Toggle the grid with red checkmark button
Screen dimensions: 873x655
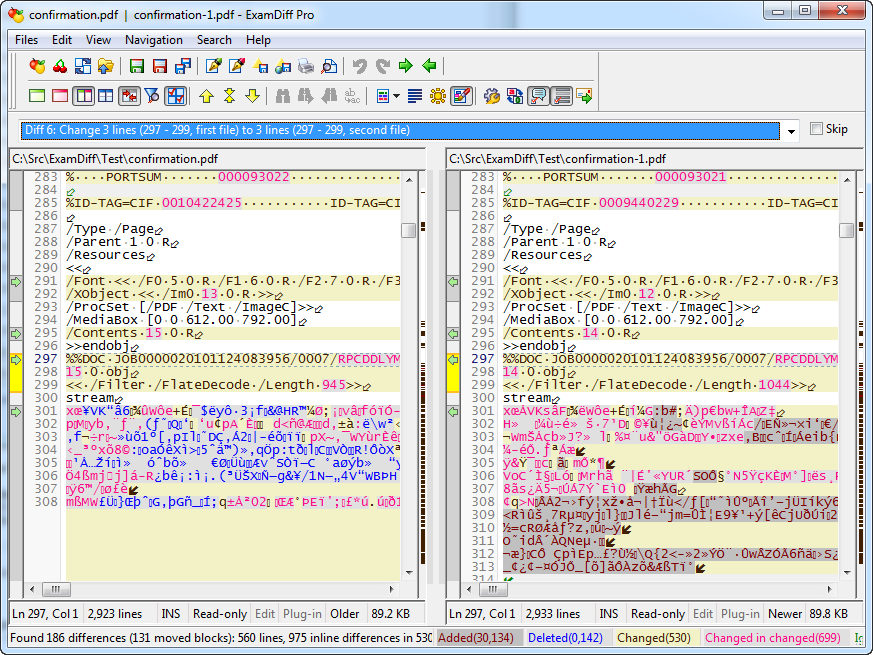[x=175, y=96]
